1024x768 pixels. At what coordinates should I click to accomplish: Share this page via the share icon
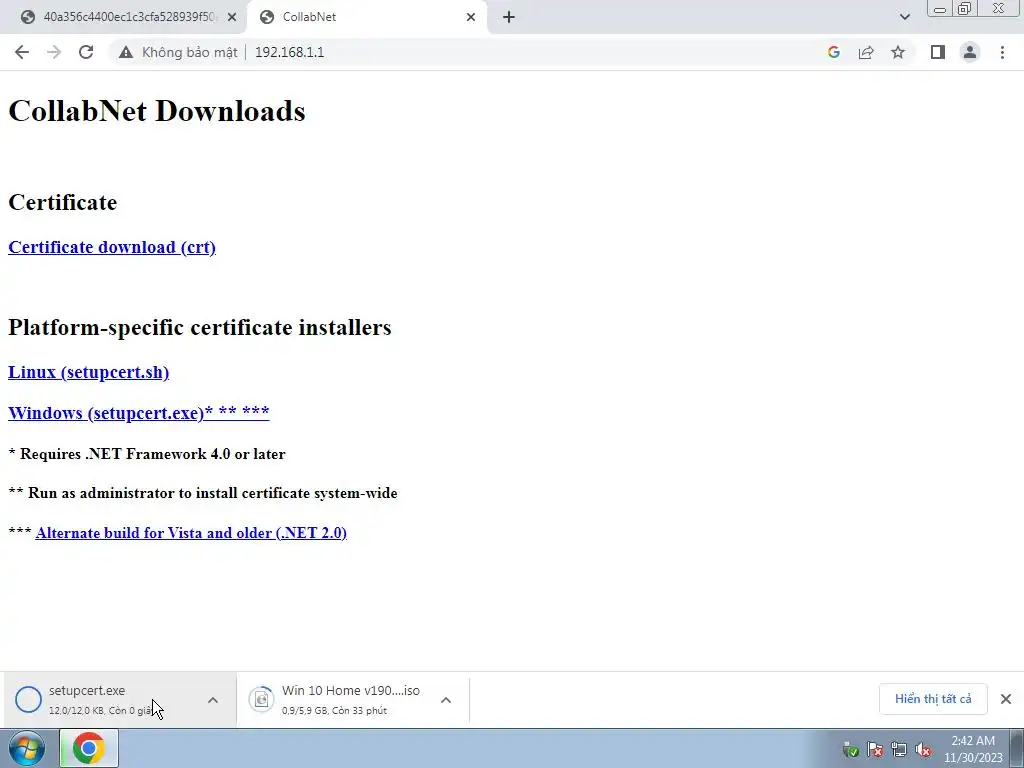tap(866, 52)
